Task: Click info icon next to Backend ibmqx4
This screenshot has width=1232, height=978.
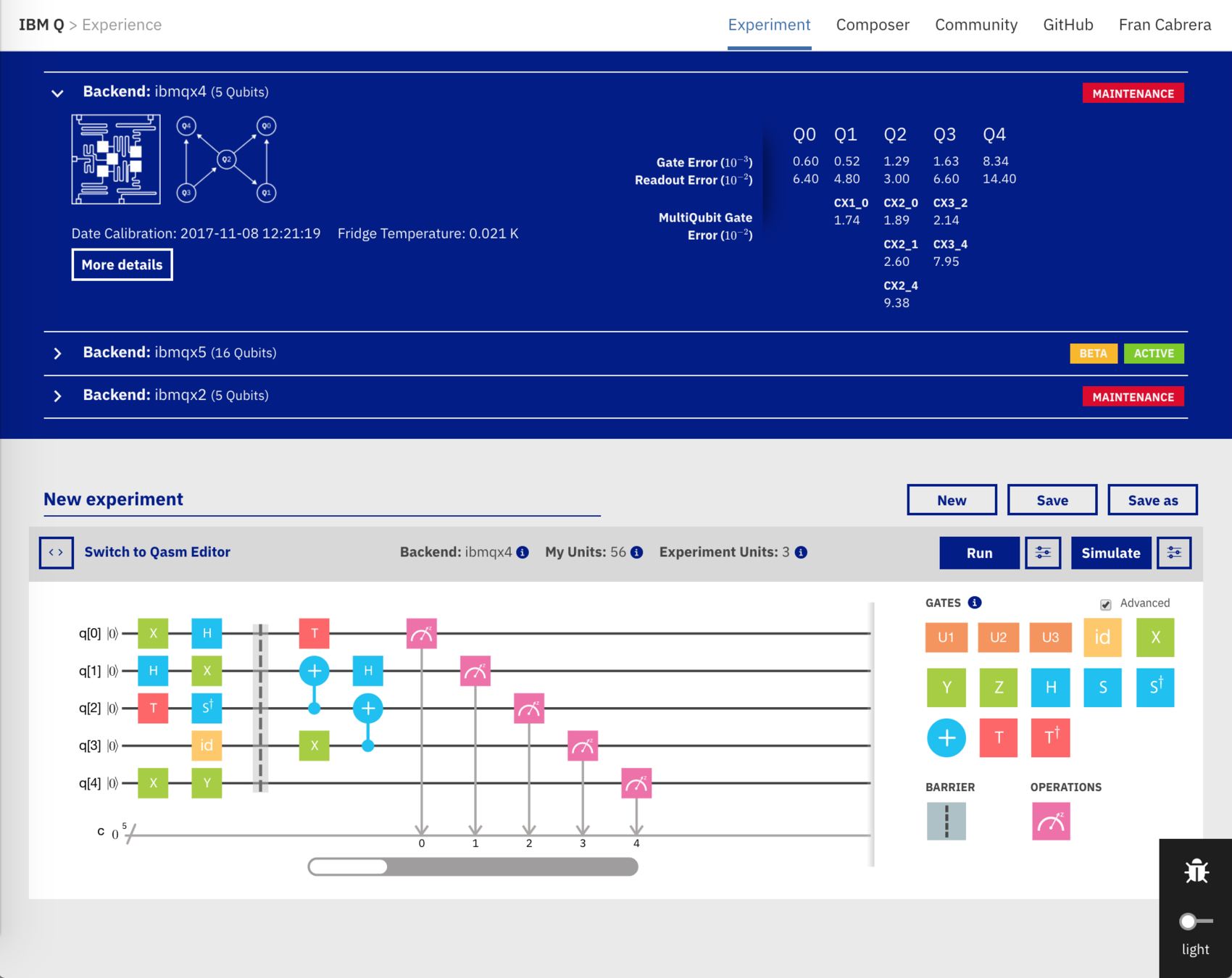Action: coord(523,552)
